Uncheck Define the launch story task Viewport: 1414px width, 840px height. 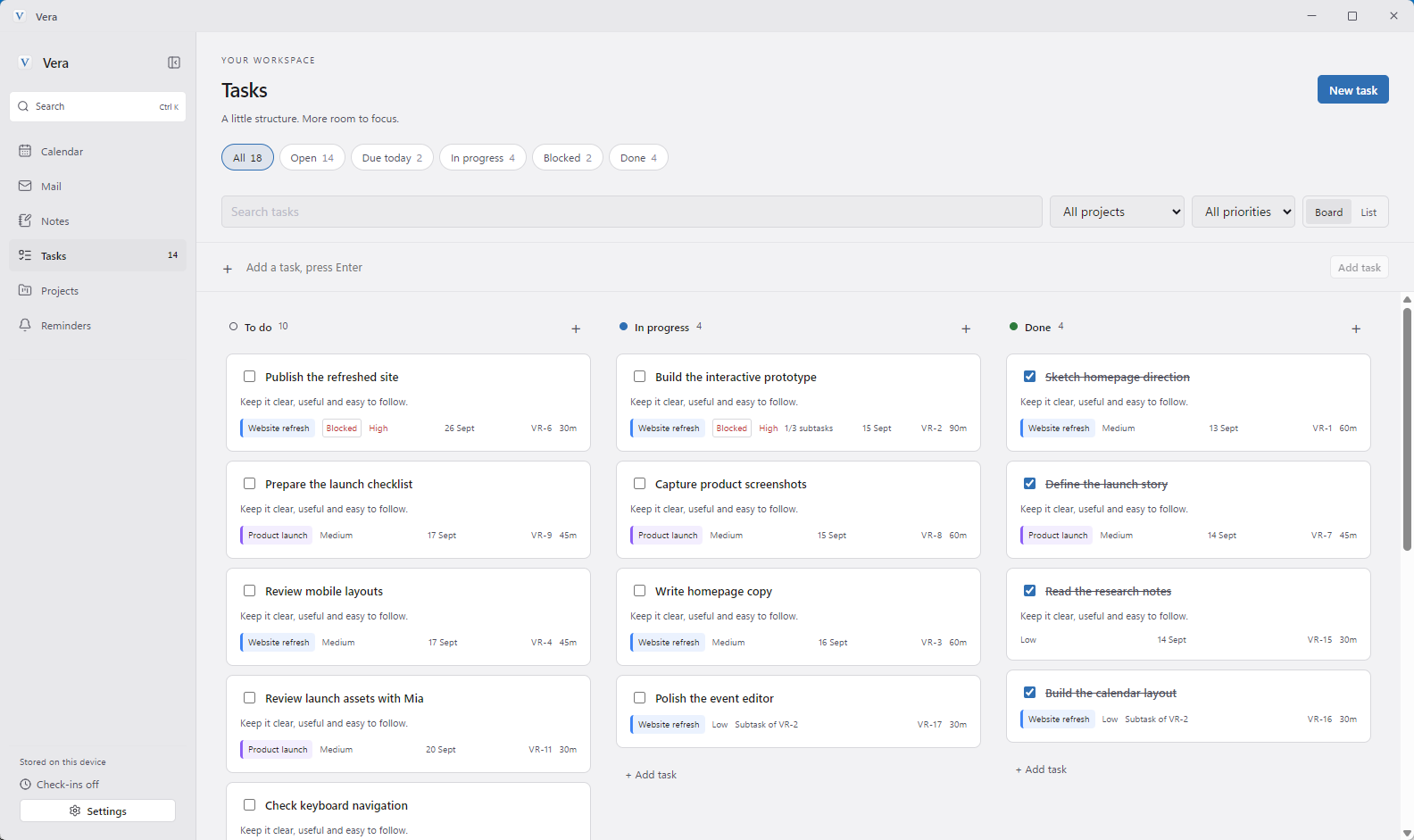(x=1030, y=484)
